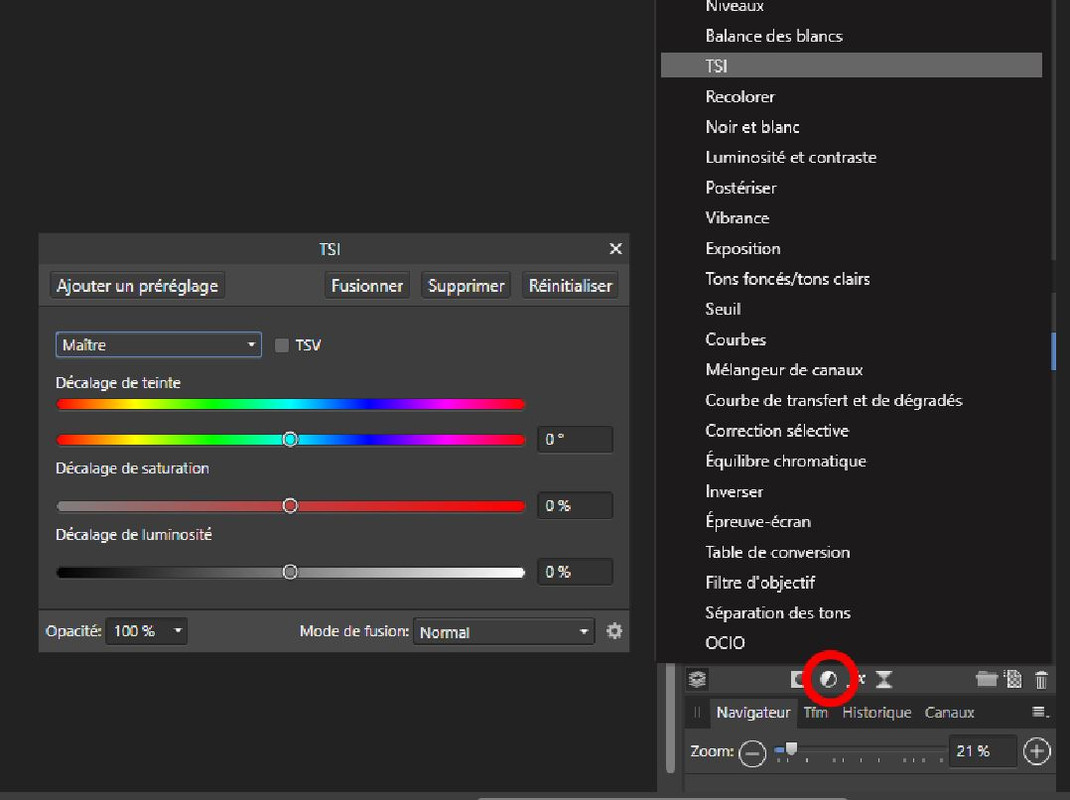Screen dimensions: 1070x800
Task: Click the zoom out minus button
Action: pyautogui.click(x=753, y=753)
